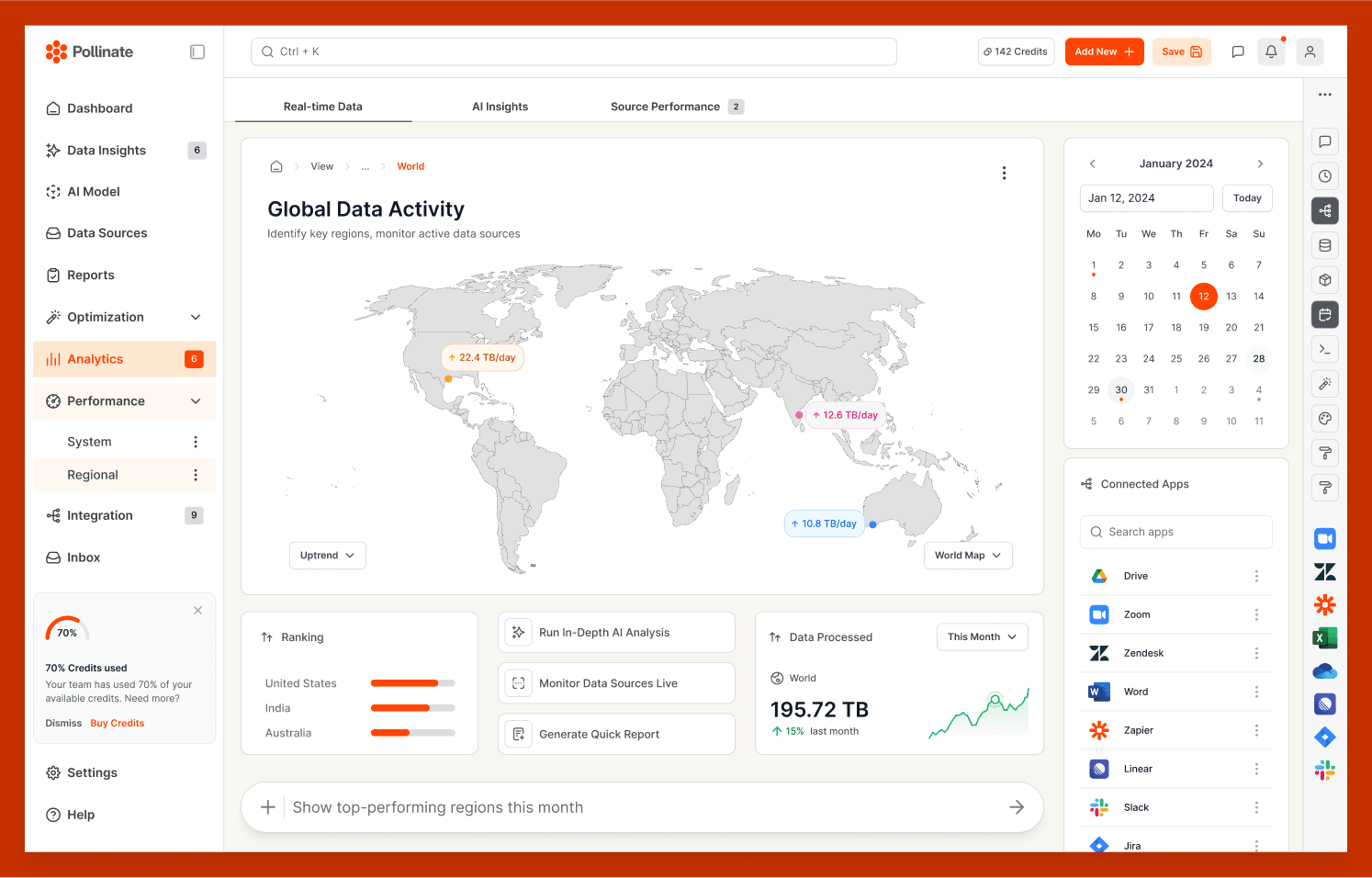Open the World Map dropdown
This screenshot has width=1372, height=878.
[967, 556]
